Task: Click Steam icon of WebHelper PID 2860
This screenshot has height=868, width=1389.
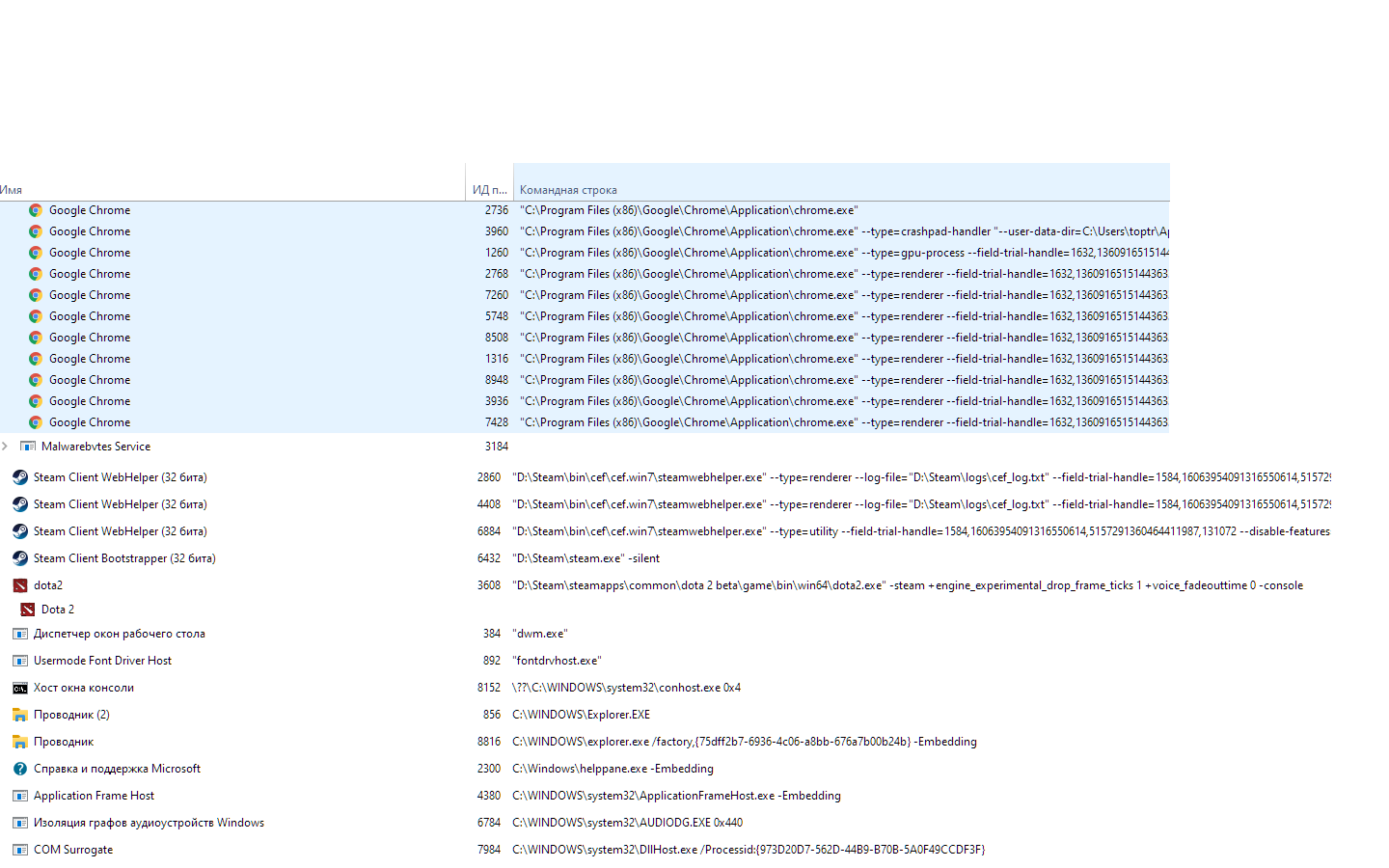Action: (20, 477)
